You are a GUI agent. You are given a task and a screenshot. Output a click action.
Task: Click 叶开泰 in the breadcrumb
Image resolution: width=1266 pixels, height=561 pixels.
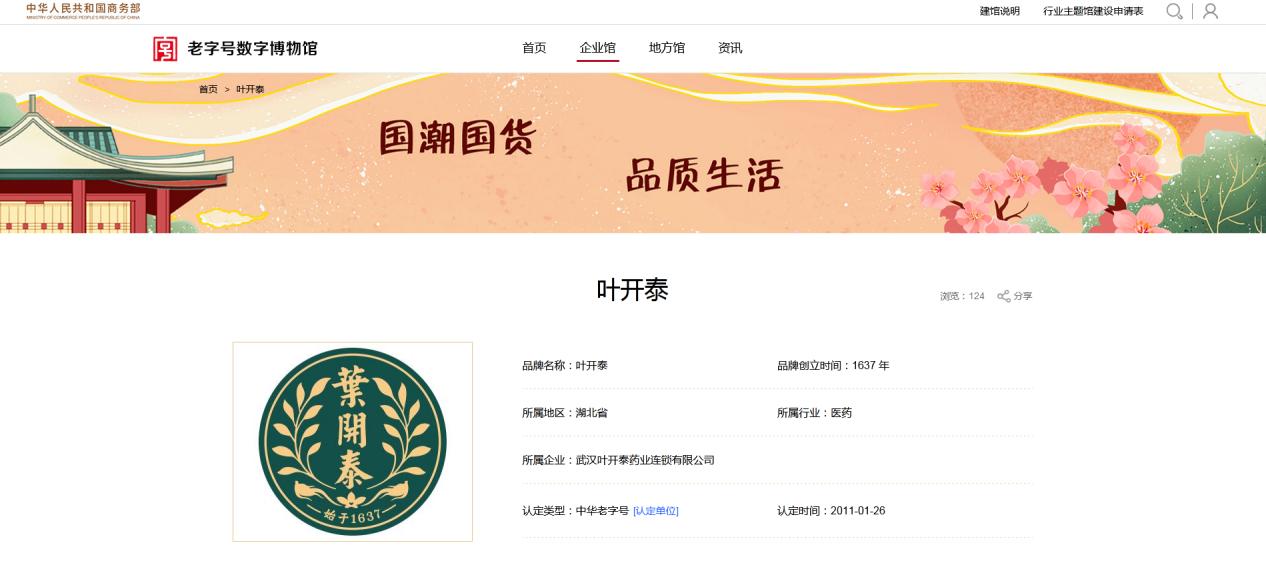[250, 89]
